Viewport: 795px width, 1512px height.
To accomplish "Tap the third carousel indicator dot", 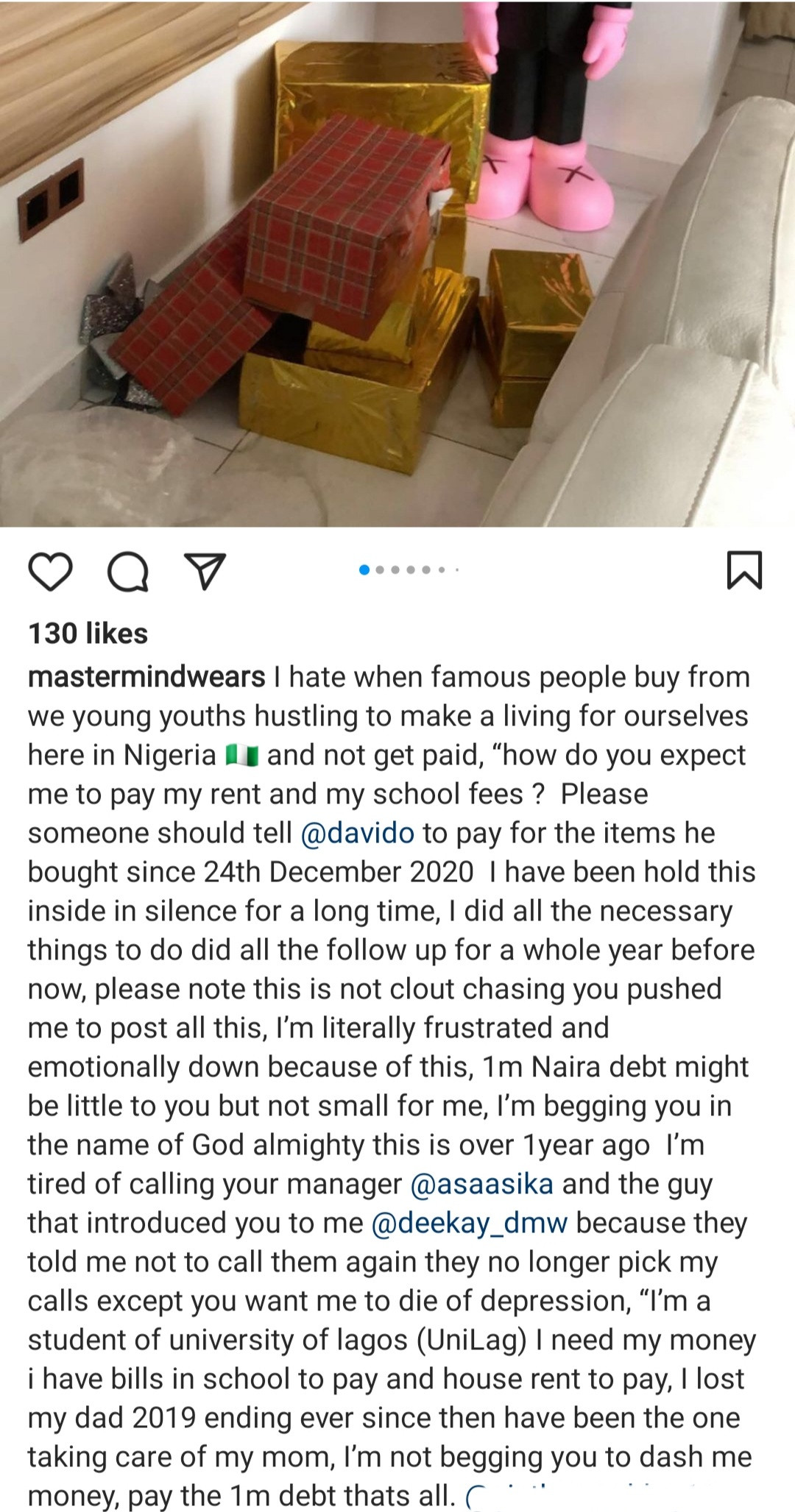I will tap(396, 569).
